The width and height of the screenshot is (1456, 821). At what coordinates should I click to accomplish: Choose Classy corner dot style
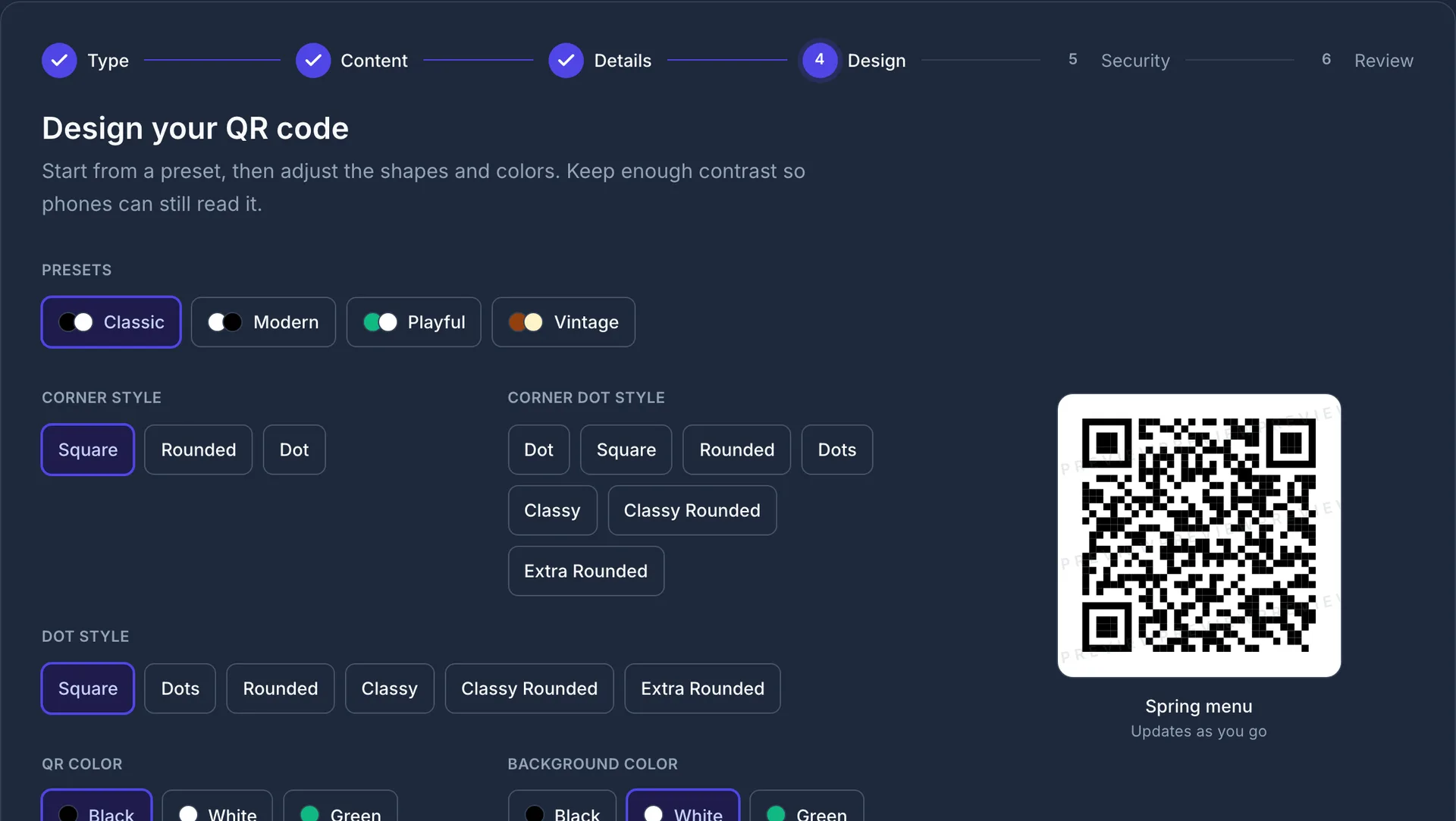(552, 510)
